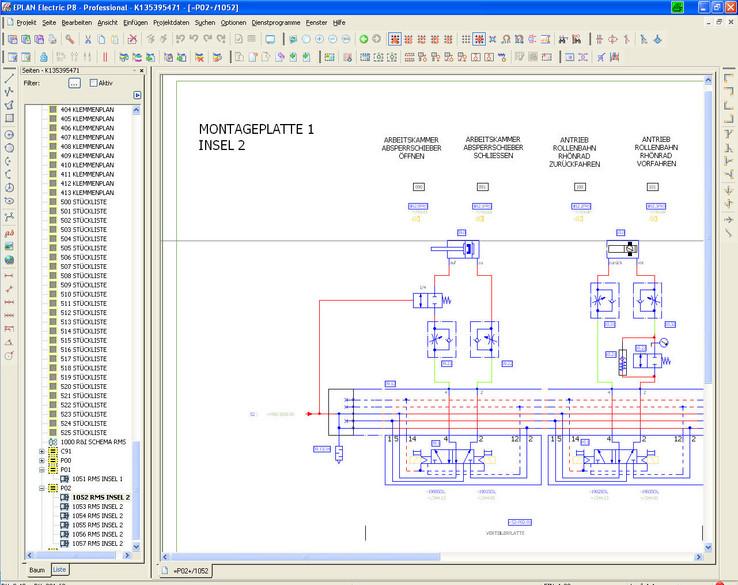Click the insert image tool icon
Image resolution: width=738 pixels, height=585 pixels.
[x=9, y=246]
